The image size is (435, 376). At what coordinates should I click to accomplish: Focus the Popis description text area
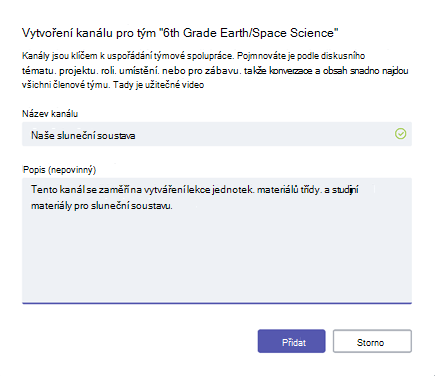[217, 241]
